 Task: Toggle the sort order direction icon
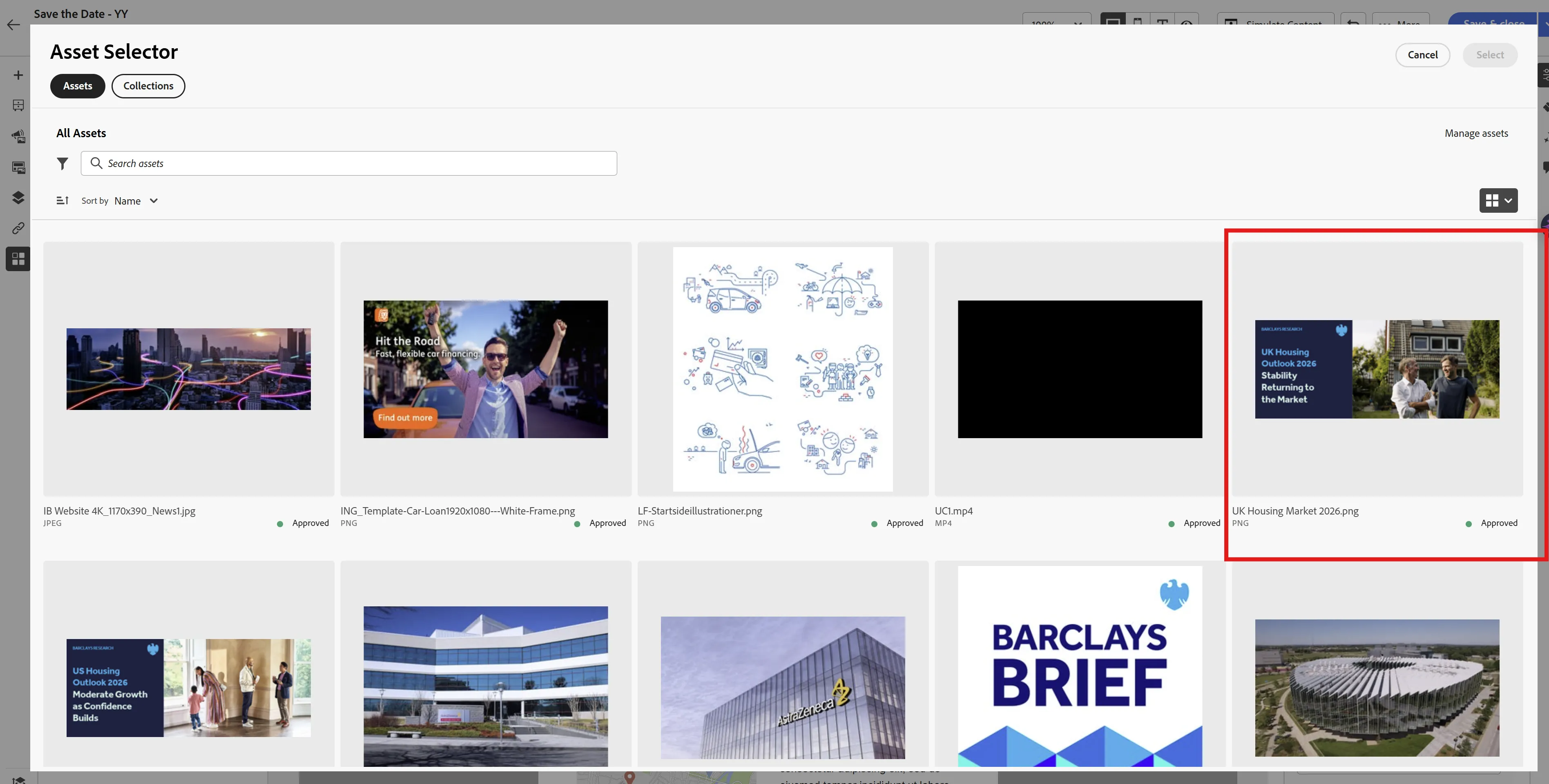pos(62,200)
